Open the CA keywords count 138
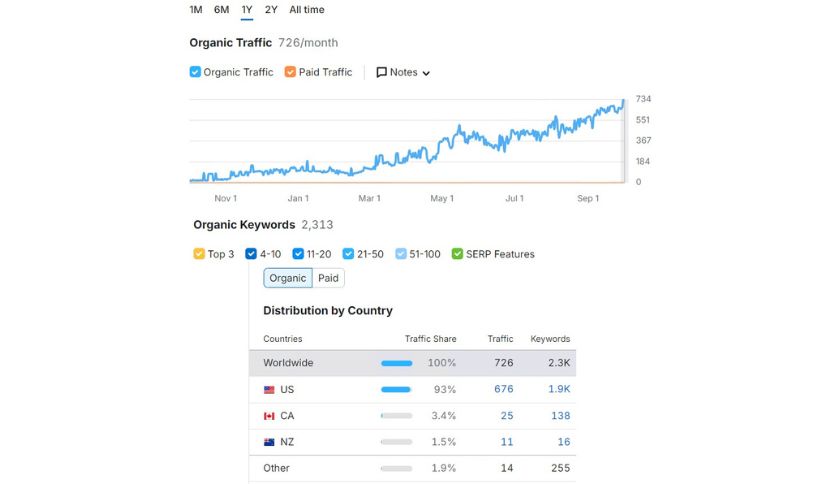Image resolution: width=836 pixels, height=484 pixels. pyautogui.click(x=560, y=415)
